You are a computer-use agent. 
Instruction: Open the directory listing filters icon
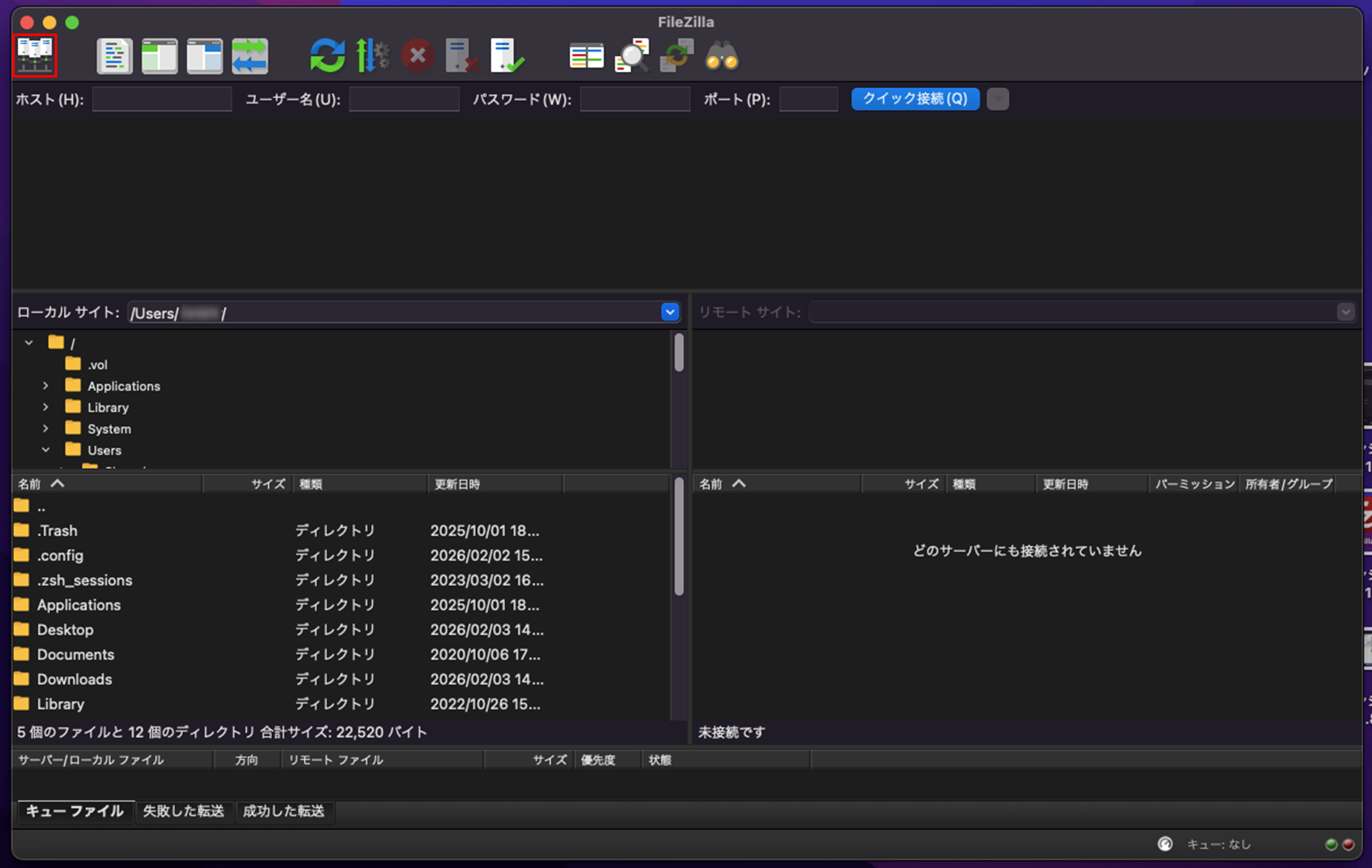(585, 56)
